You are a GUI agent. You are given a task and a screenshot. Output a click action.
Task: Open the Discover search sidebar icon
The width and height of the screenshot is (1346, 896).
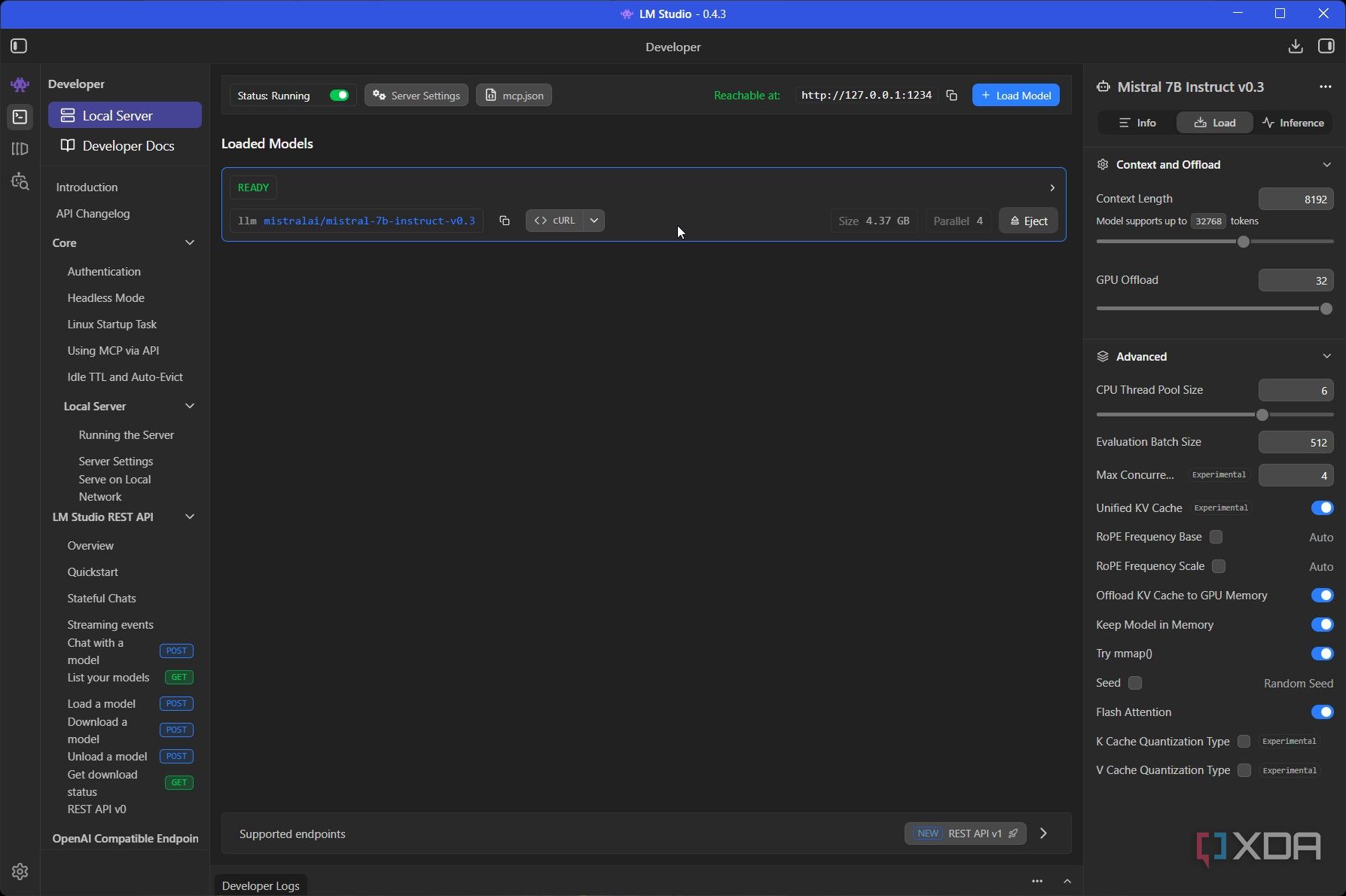(x=20, y=181)
